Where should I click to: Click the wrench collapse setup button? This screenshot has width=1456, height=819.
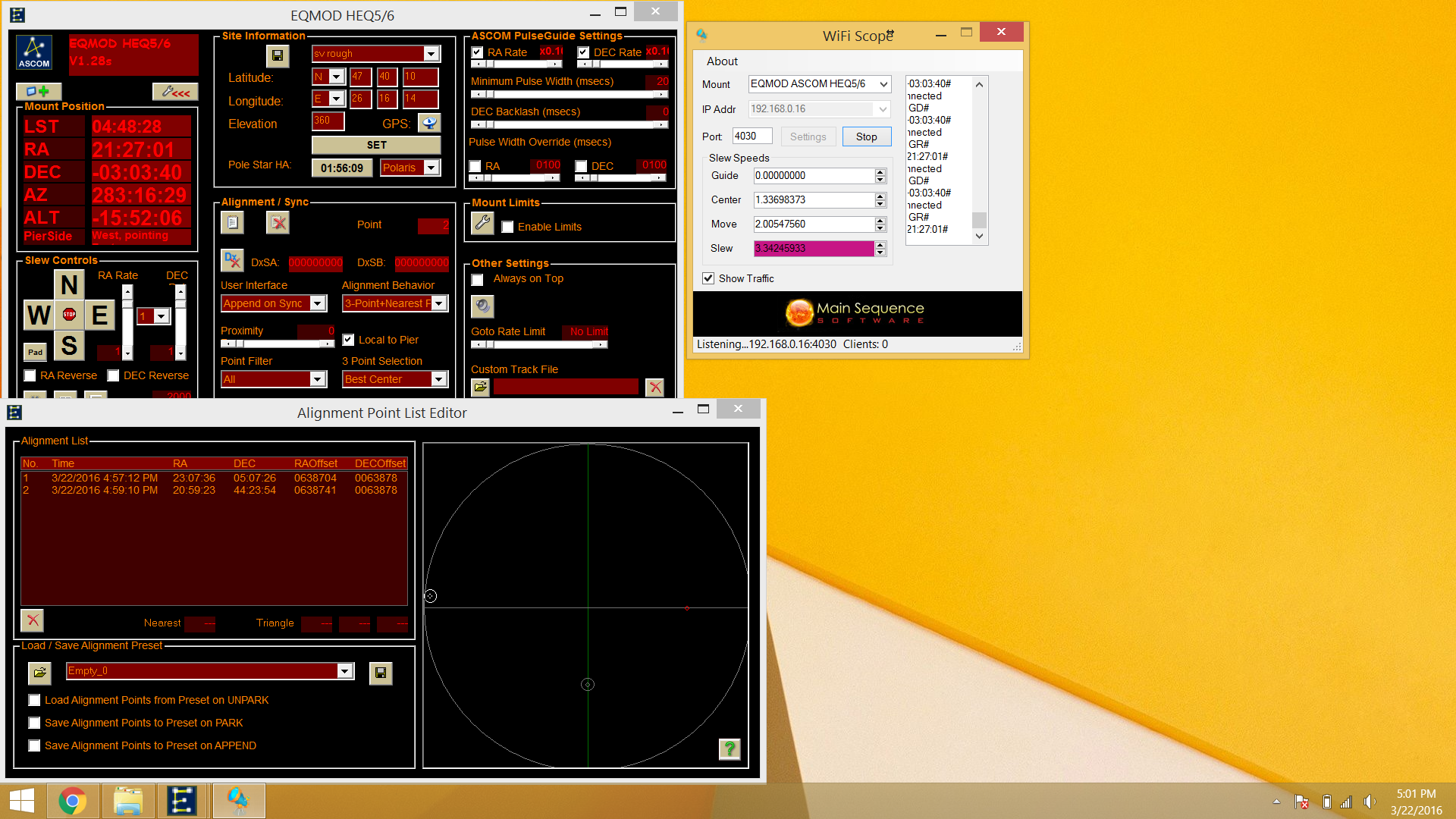175,91
